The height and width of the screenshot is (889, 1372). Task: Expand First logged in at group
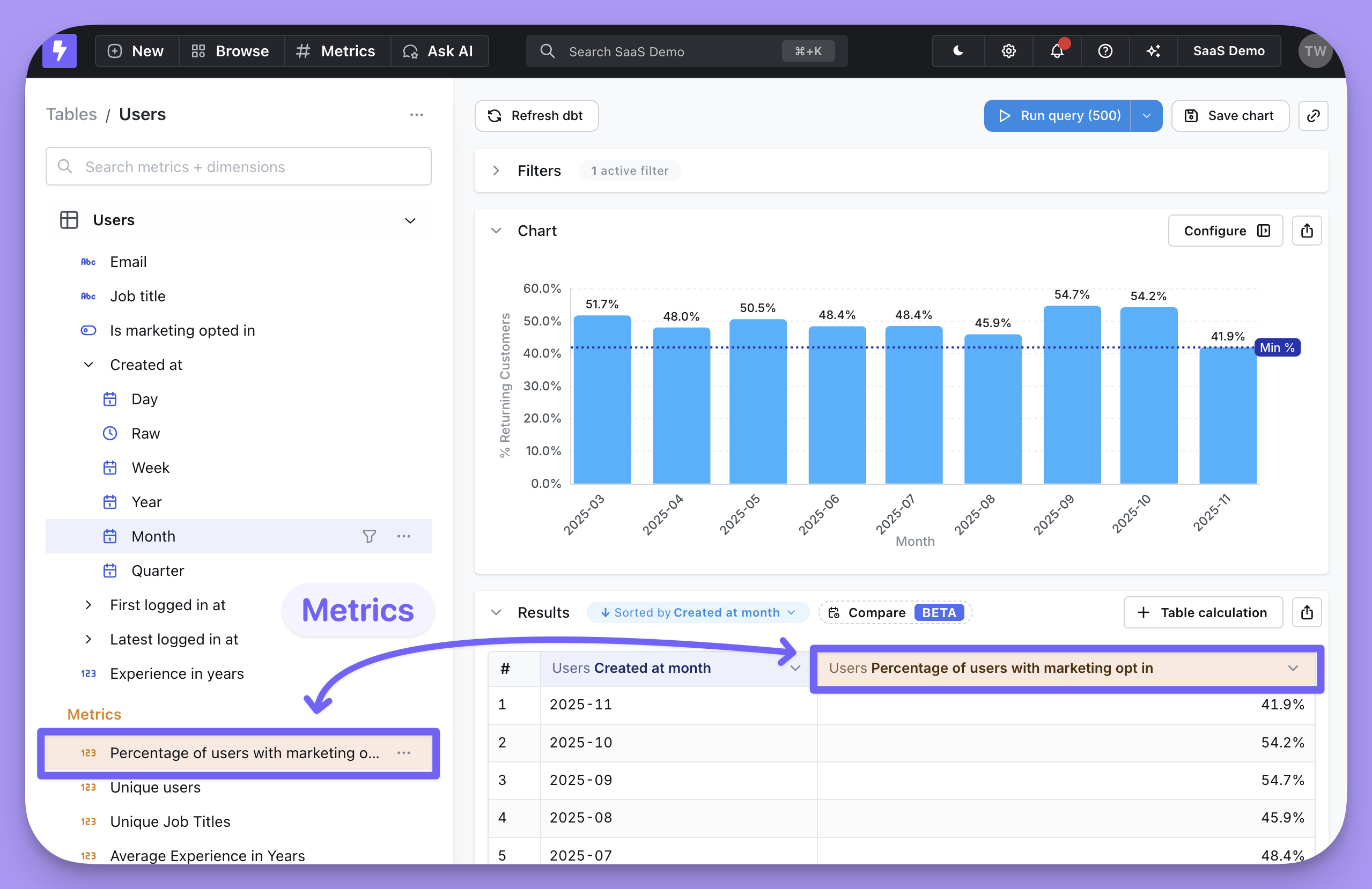pyautogui.click(x=88, y=605)
